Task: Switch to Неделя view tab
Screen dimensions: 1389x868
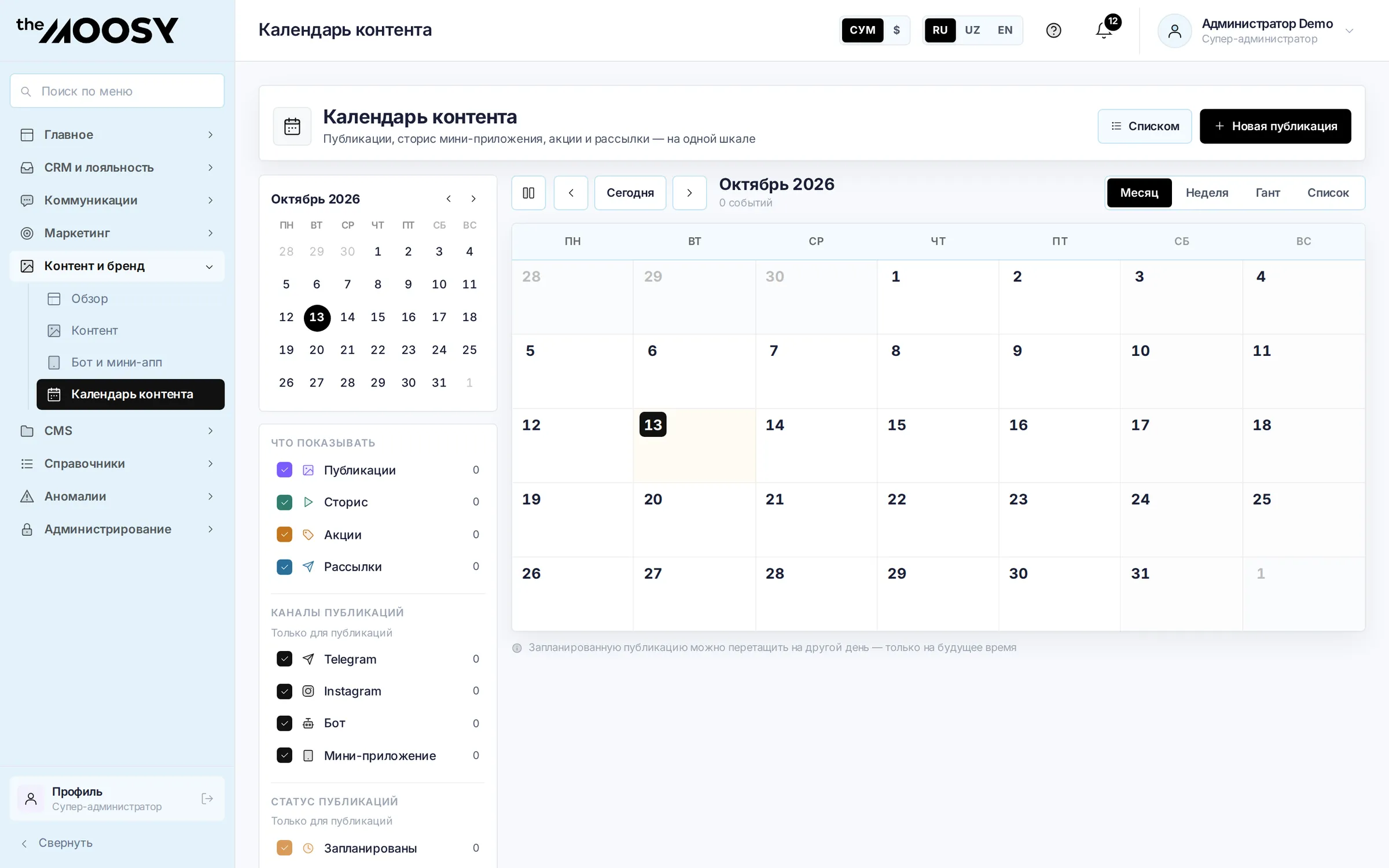Action: 1207,193
